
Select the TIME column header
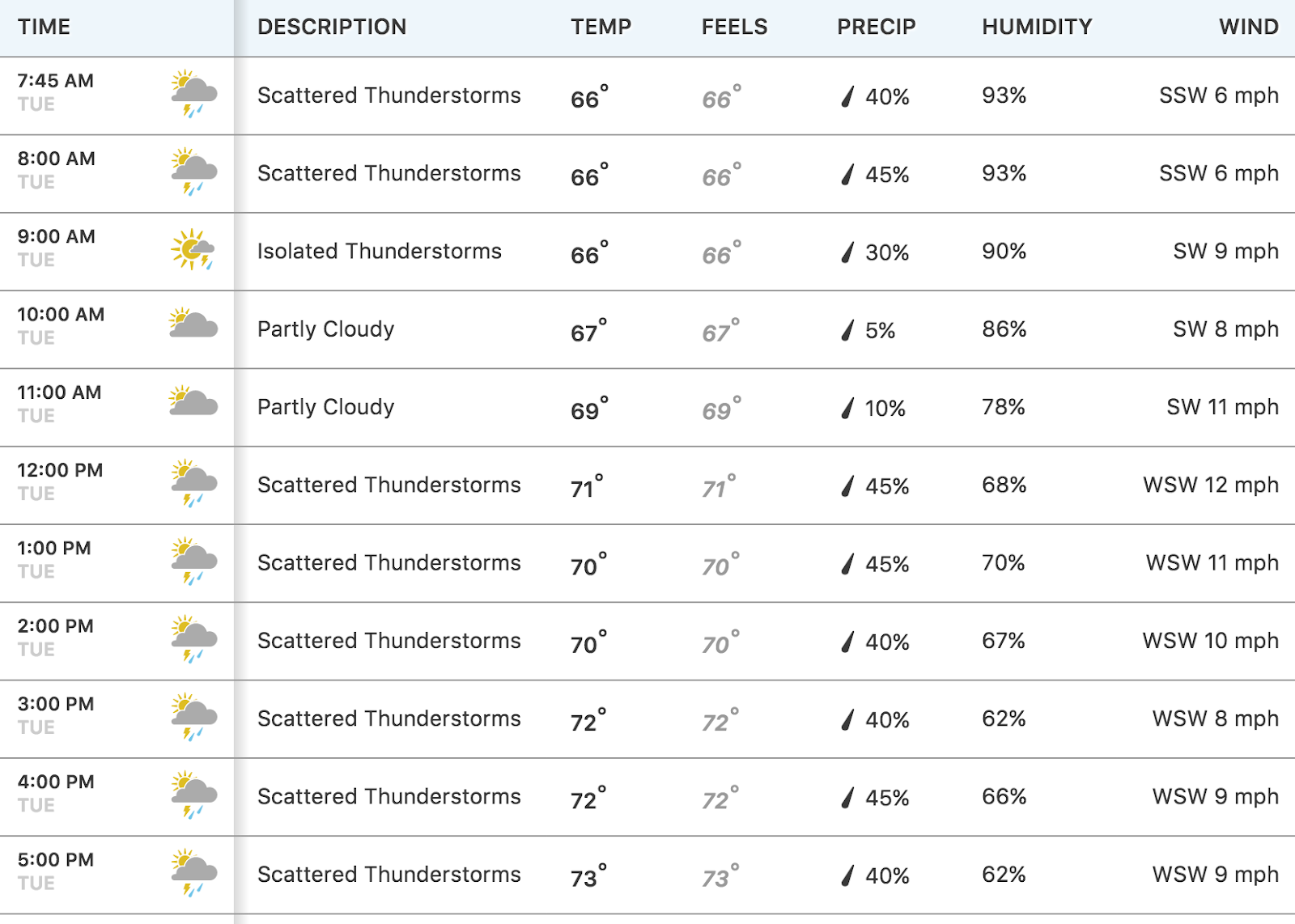point(44,27)
